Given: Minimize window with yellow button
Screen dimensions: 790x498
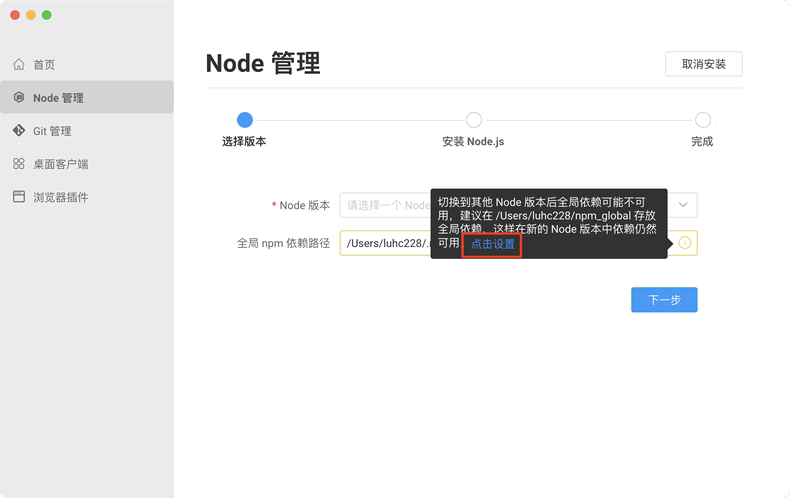Looking at the screenshot, I should point(31,15).
